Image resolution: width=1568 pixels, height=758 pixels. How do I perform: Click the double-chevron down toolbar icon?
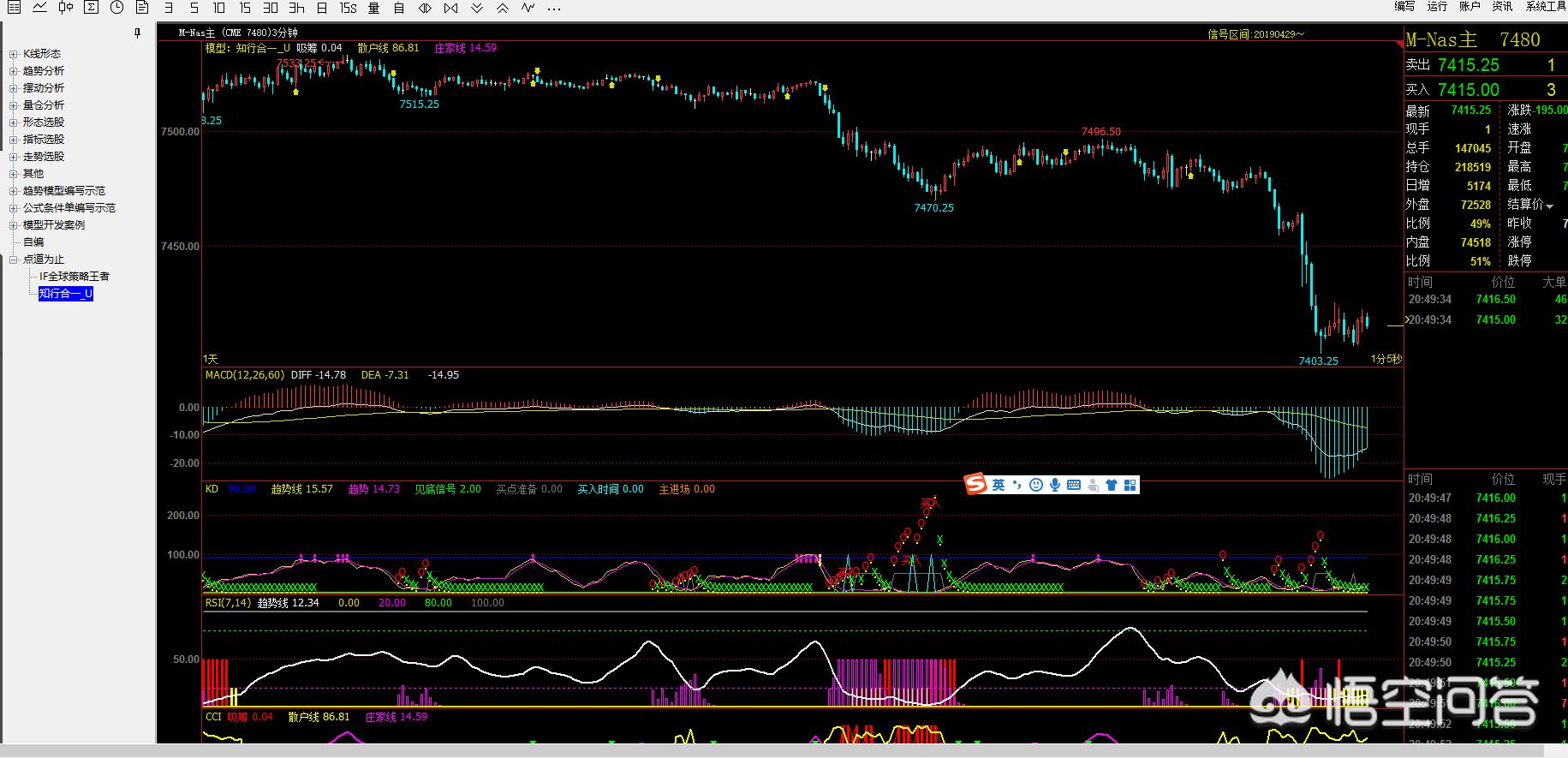point(477,8)
